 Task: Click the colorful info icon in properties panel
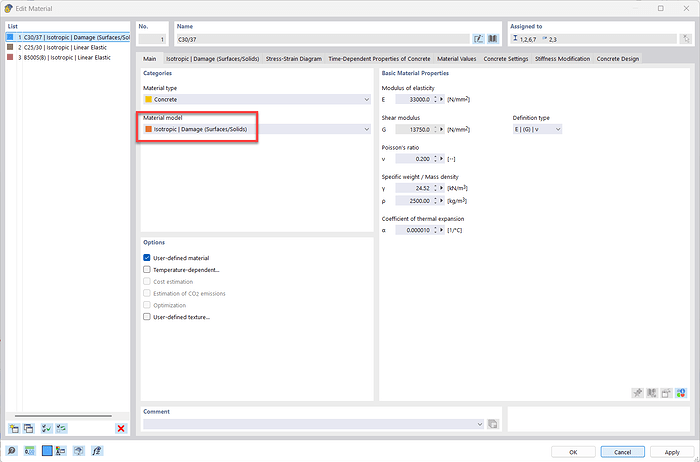[x=681, y=392]
